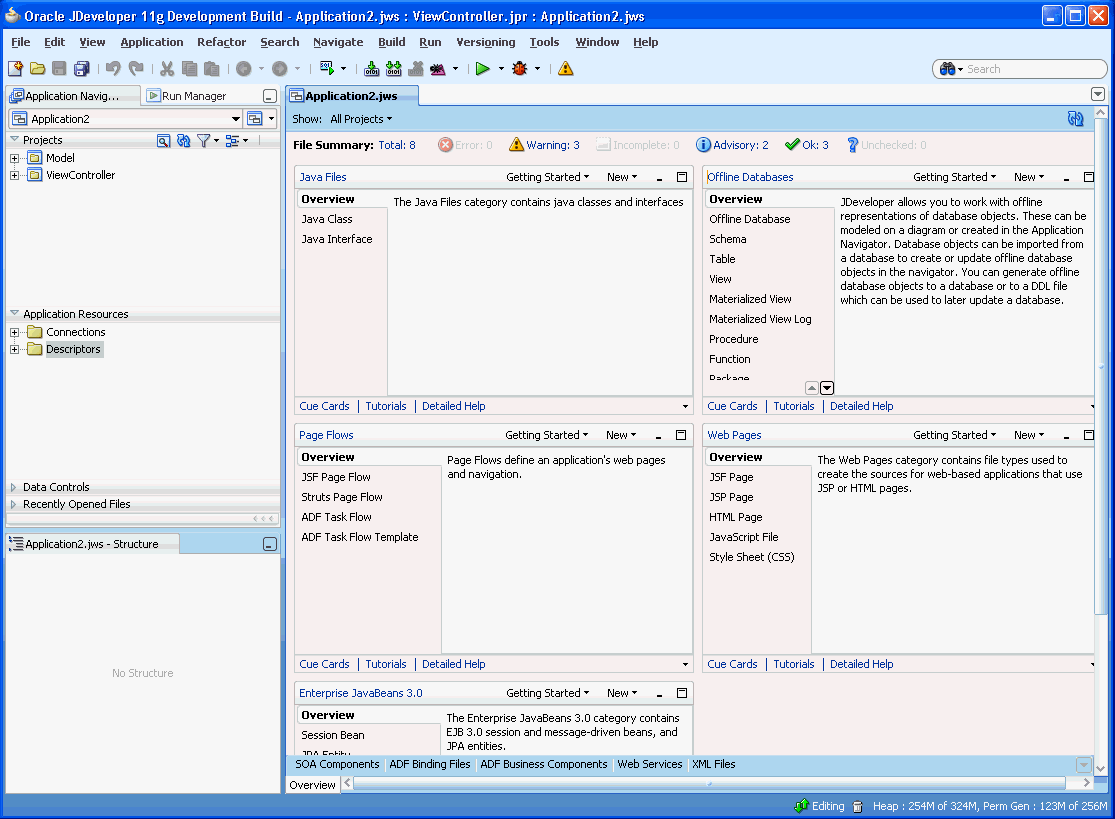The height and width of the screenshot is (819, 1115).
Task: Open Detailed Help under Offline Databases
Action: (861, 406)
